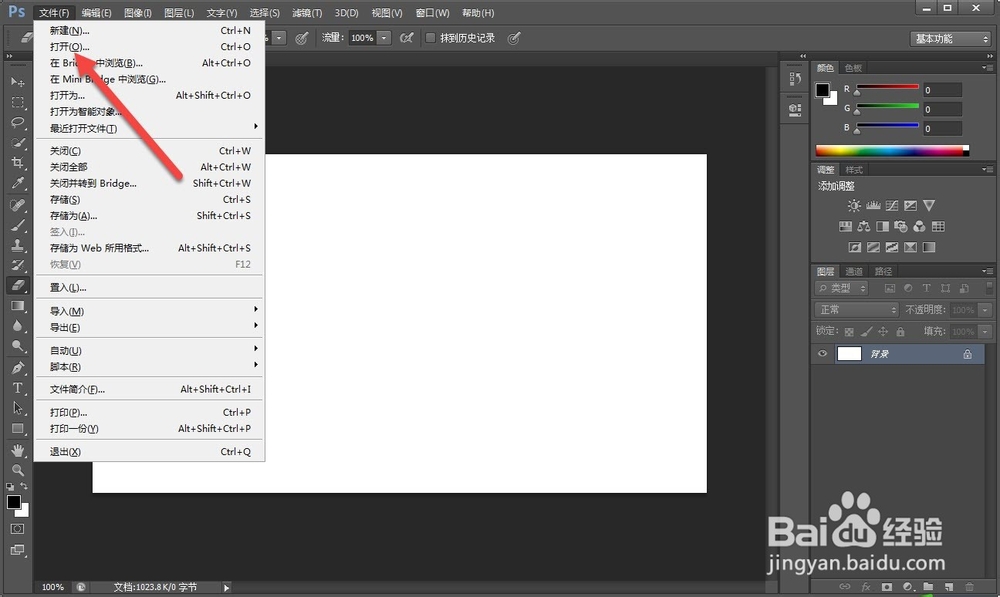Open the 流量 100% dropdown arrow

[x=384, y=38]
